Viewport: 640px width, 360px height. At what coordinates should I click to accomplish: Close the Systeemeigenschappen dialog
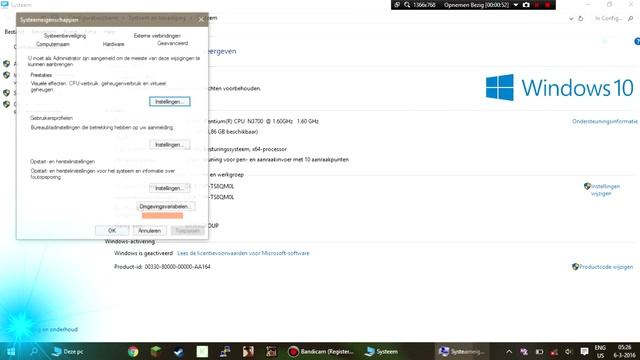(x=201, y=19)
